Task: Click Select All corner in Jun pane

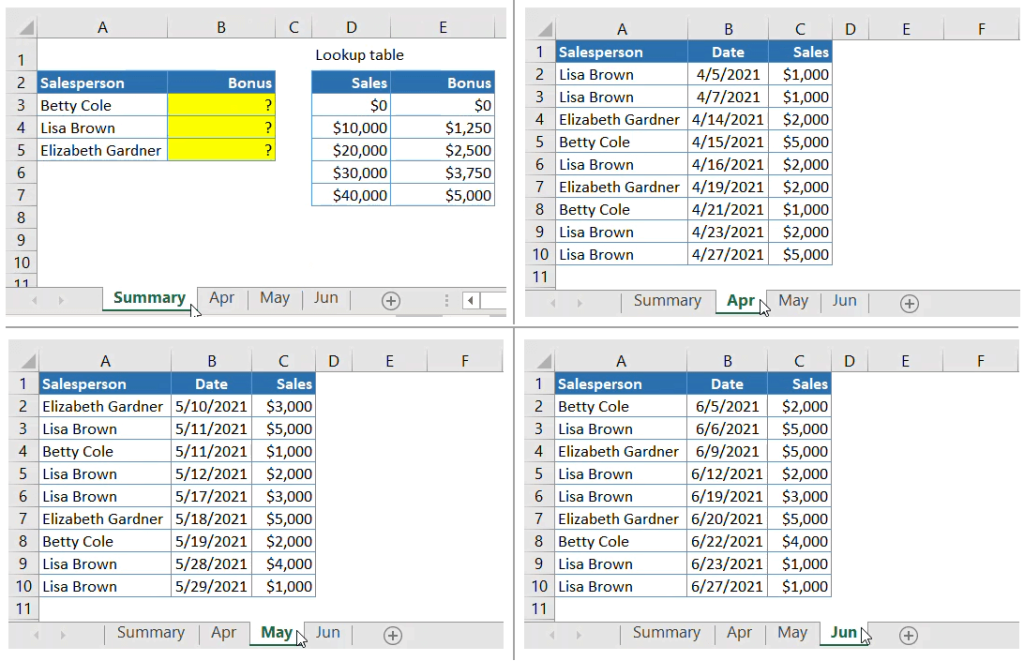Action: click(x=543, y=361)
